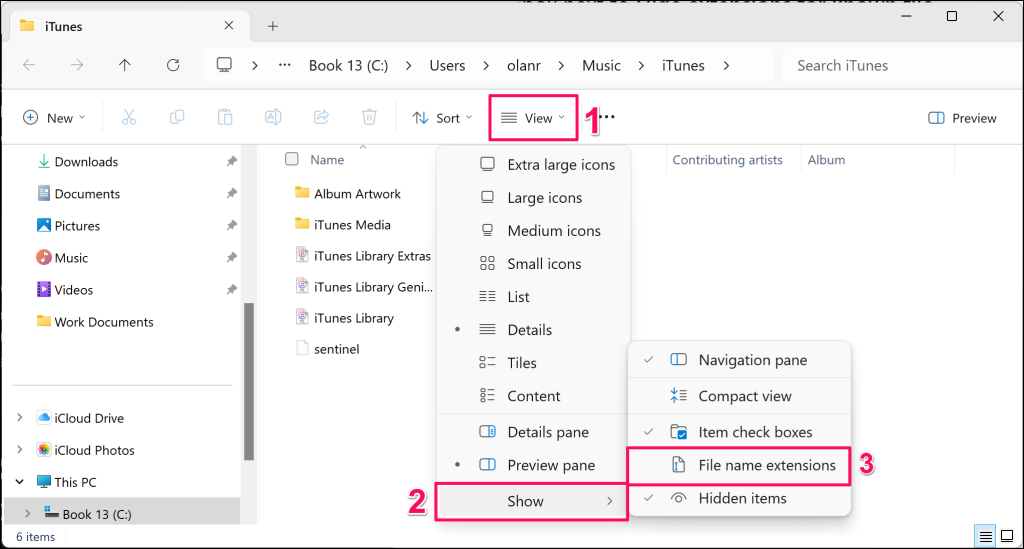The height and width of the screenshot is (549, 1024).
Task: Open Work Documents in navigation pane
Action: pos(104,322)
